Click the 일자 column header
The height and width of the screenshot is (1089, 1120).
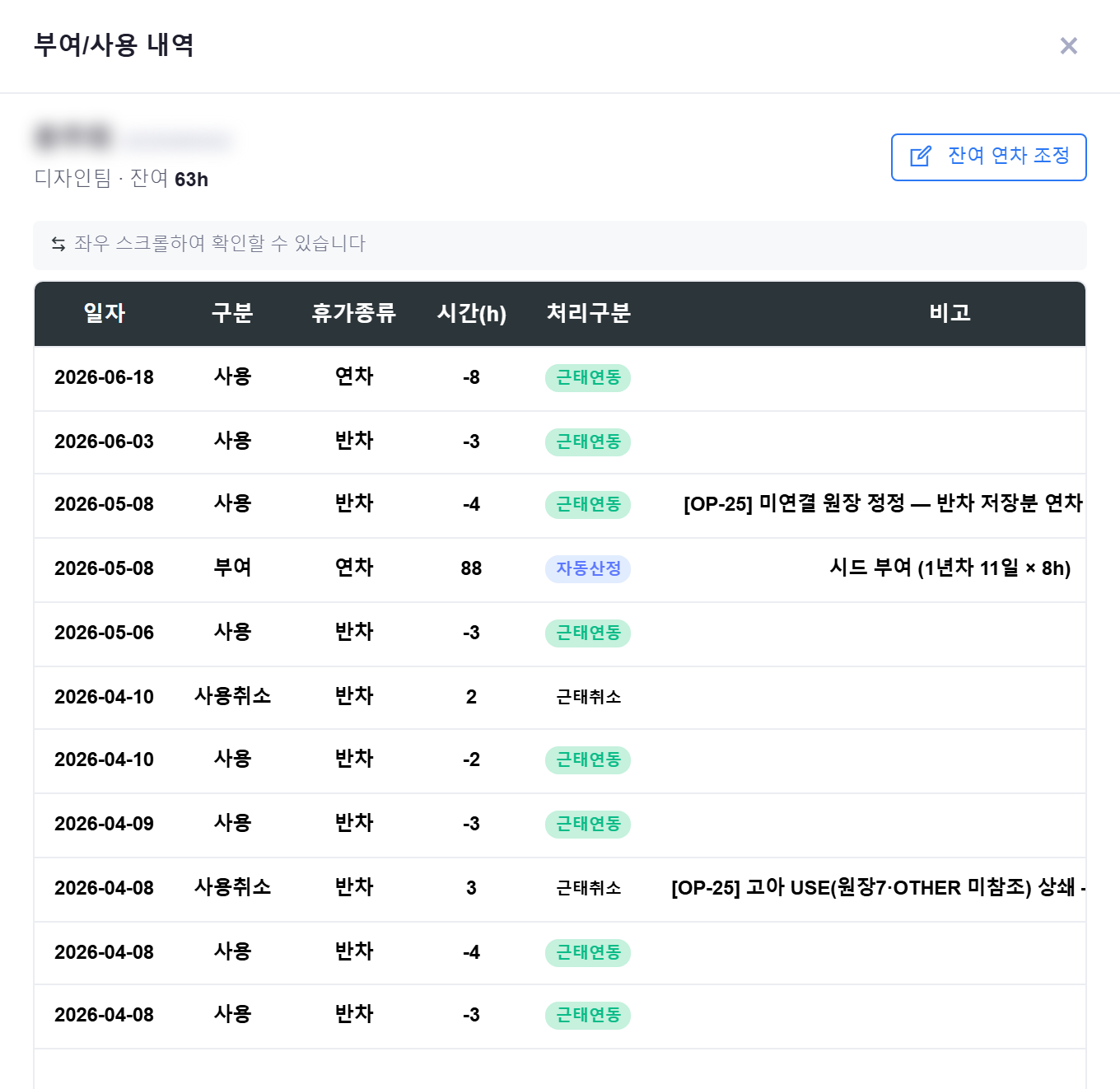[105, 313]
